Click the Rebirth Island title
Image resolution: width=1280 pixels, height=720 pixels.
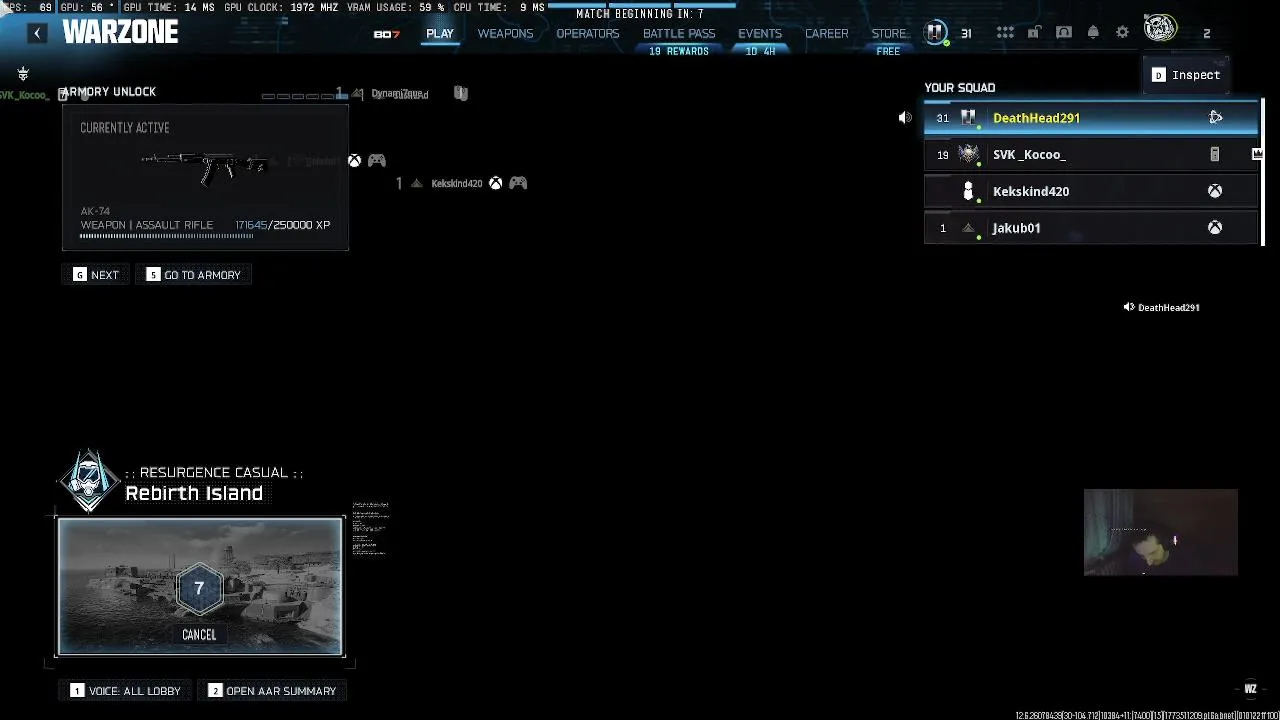[x=194, y=493]
